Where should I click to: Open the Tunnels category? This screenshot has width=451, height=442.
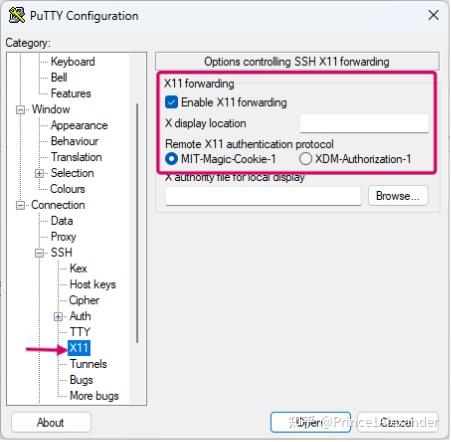tap(88, 364)
